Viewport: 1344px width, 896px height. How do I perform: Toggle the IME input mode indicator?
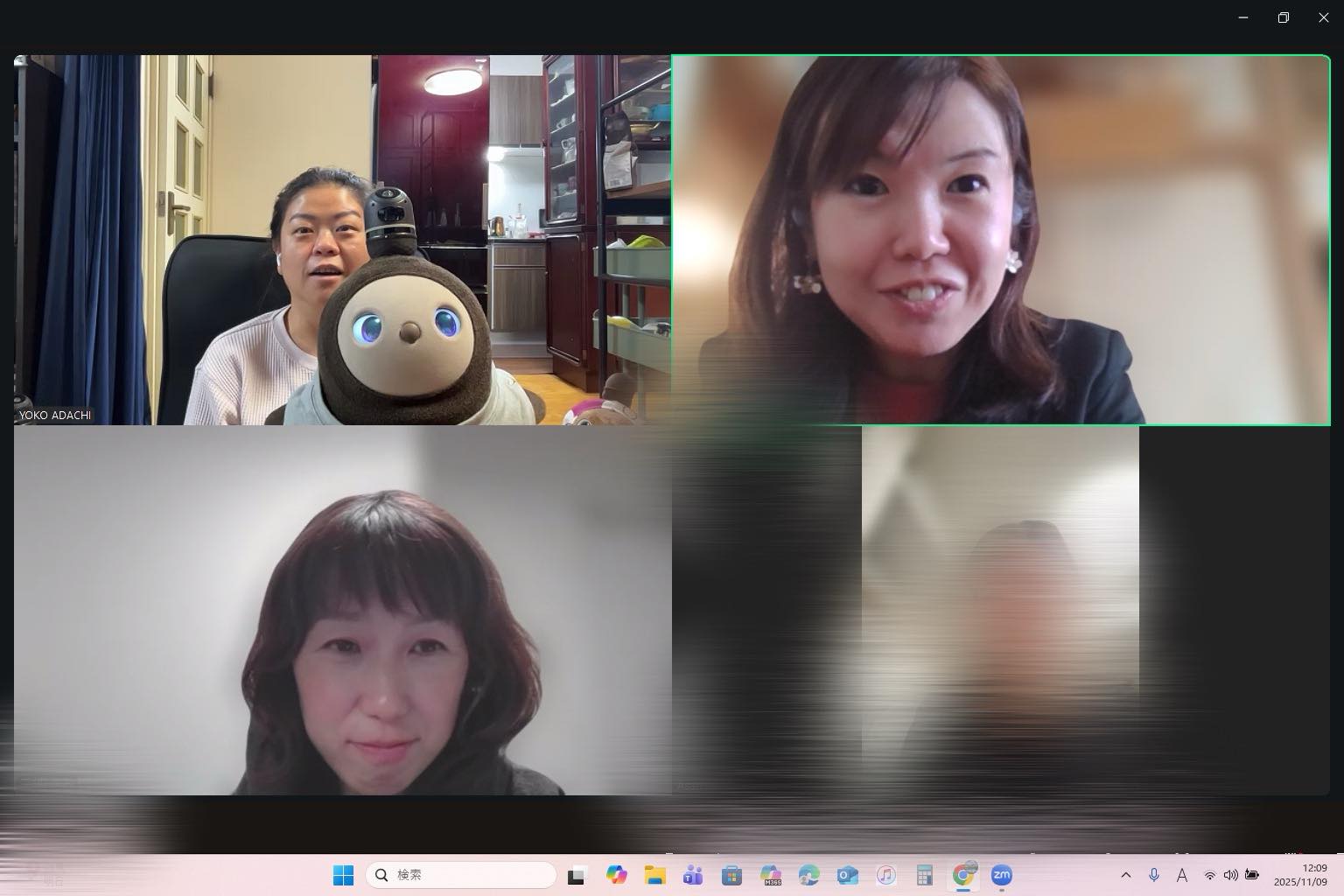[1181, 875]
